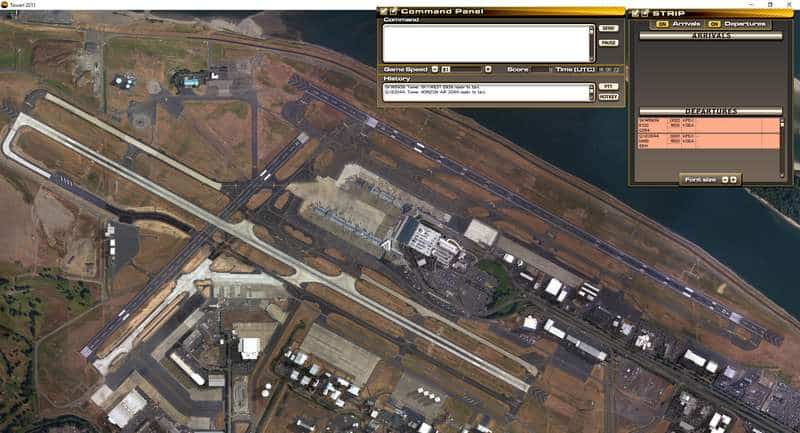The width and height of the screenshot is (800, 433).
Task: Decrease strip Font size with left arrow
Action: (x=724, y=179)
